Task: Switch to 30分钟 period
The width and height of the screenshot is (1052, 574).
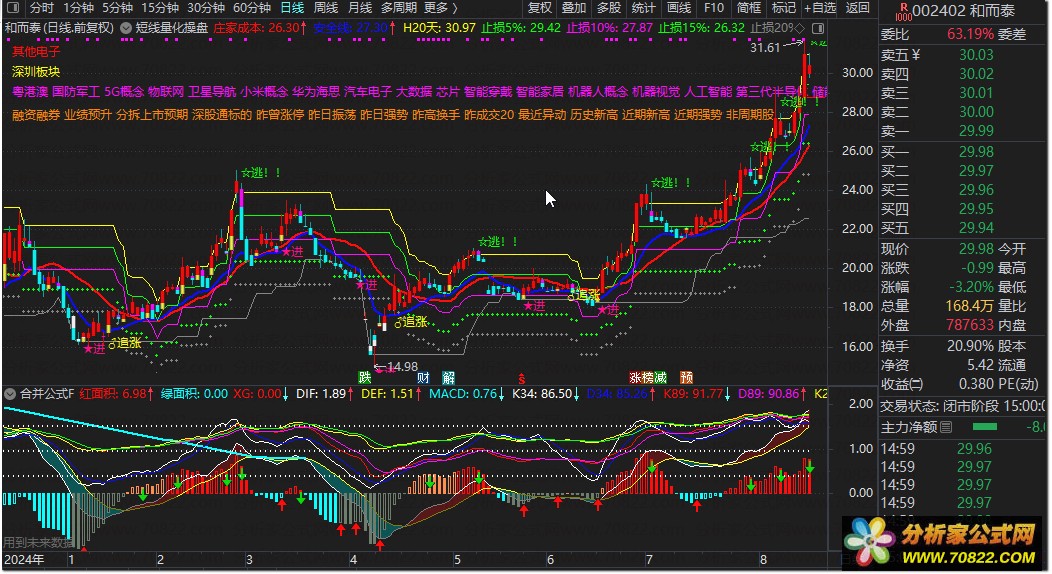Action: tap(205, 8)
